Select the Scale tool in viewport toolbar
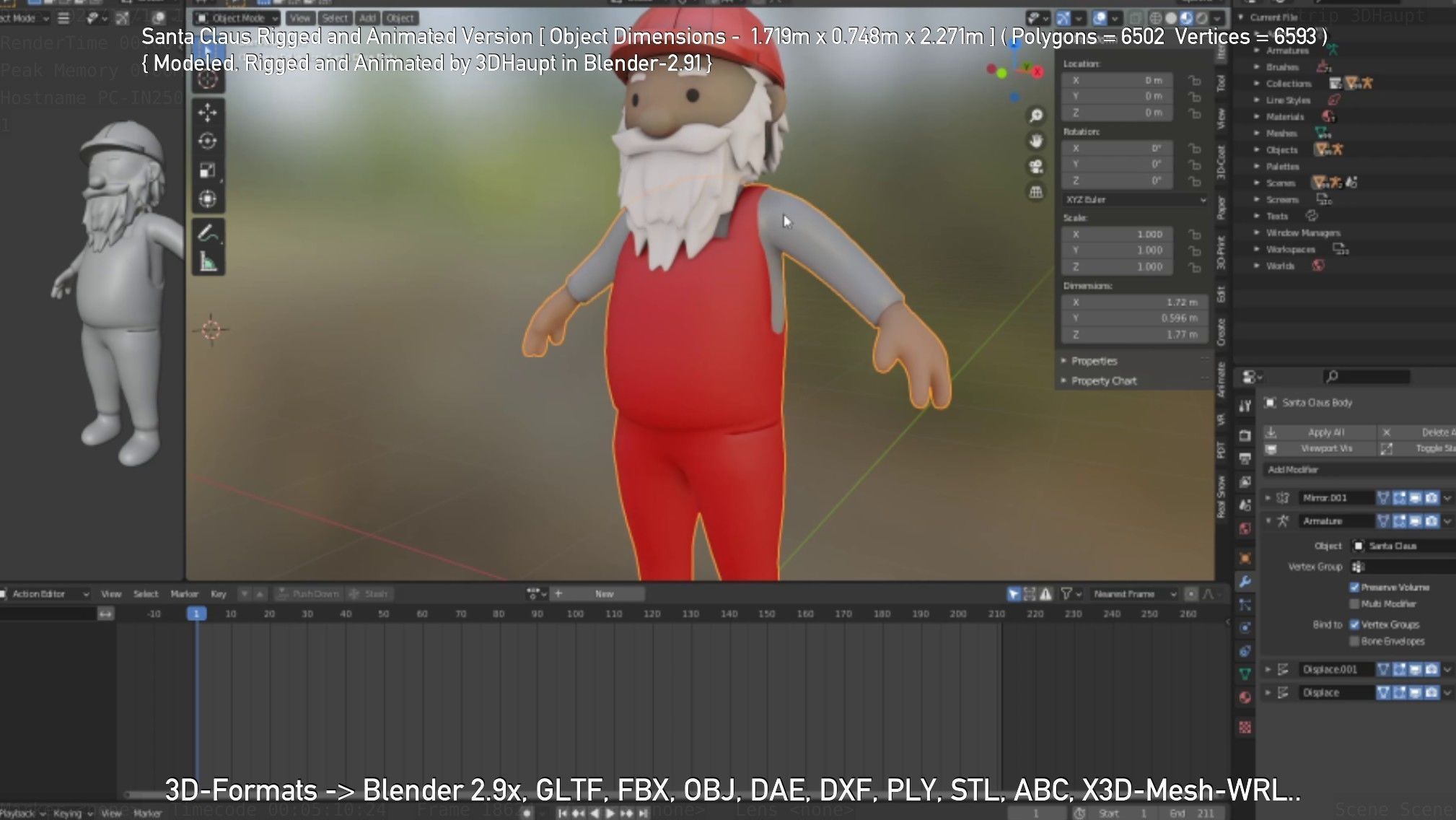The width and height of the screenshot is (1456, 820). click(x=208, y=170)
